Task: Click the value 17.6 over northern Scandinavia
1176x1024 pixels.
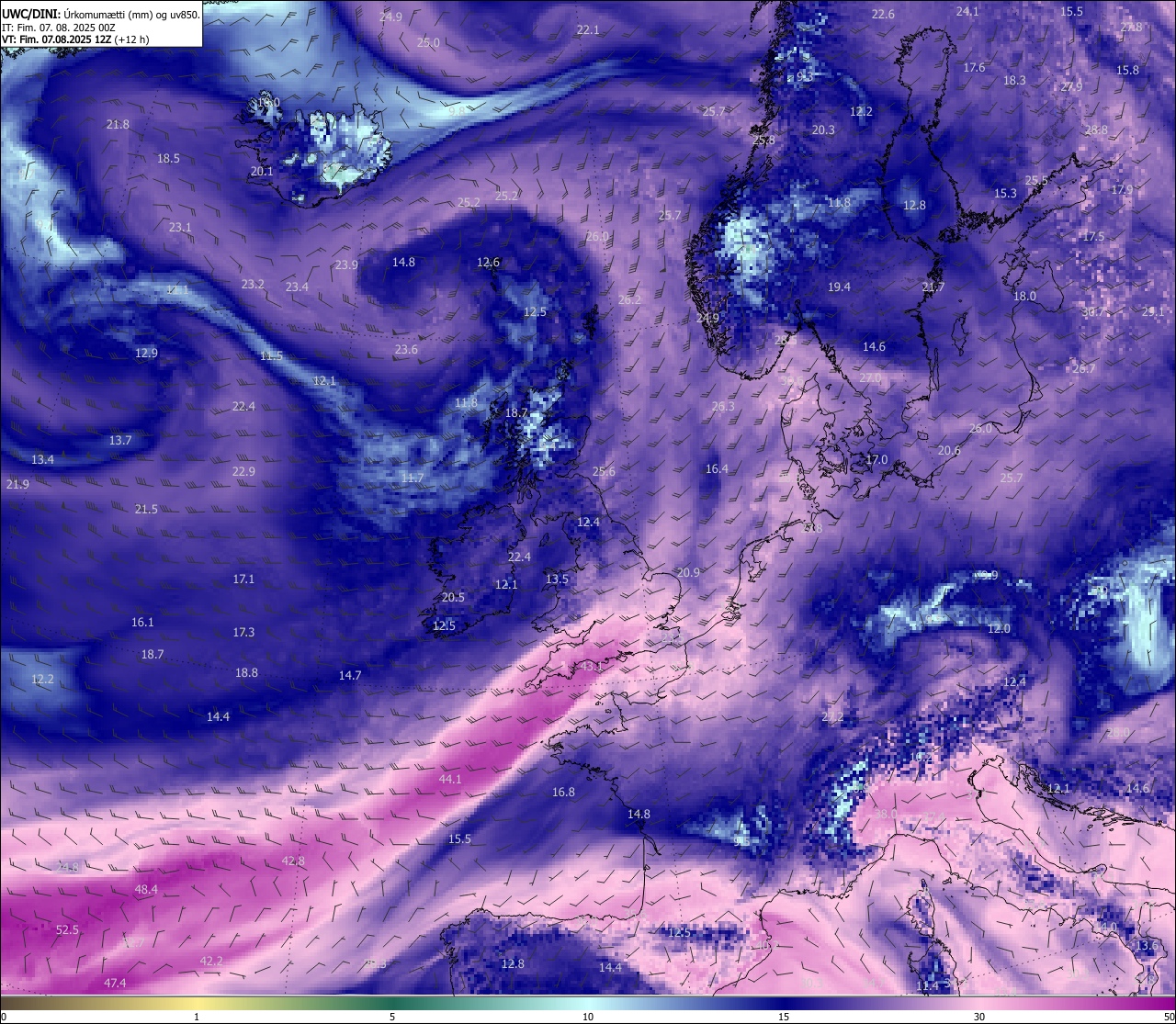Action: click(x=974, y=68)
